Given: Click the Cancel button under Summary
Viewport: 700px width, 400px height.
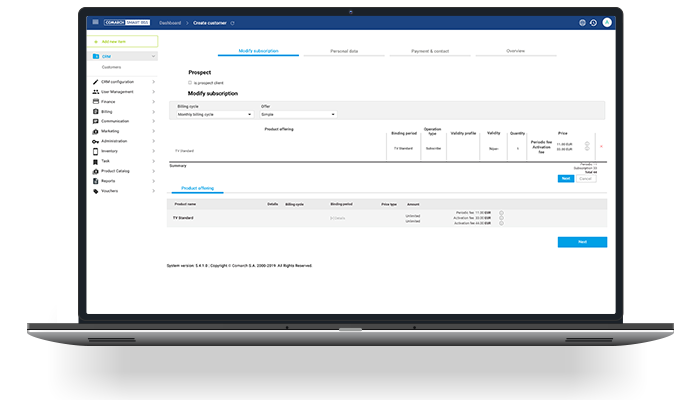Looking at the screenshot, I should click(x=586, y=178).
